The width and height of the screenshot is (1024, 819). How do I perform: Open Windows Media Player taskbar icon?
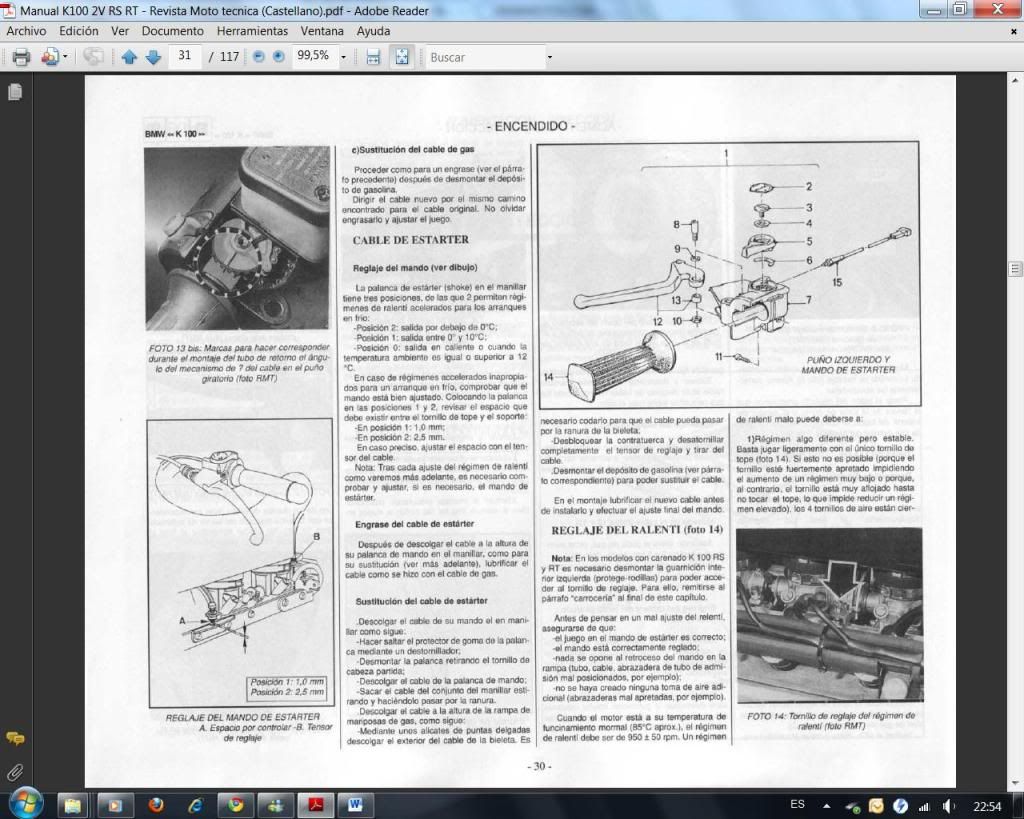114,805
